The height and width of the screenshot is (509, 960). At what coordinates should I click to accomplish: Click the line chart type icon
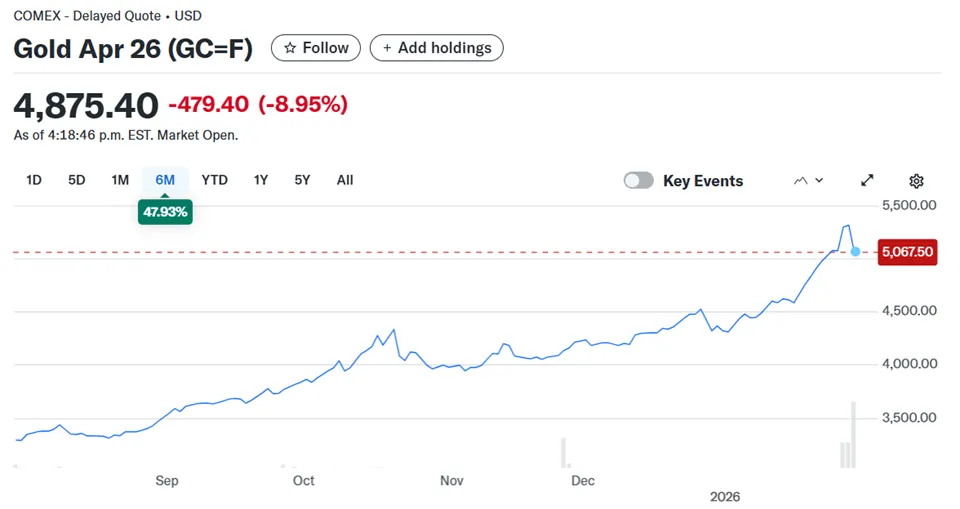[x=800, y=181]
